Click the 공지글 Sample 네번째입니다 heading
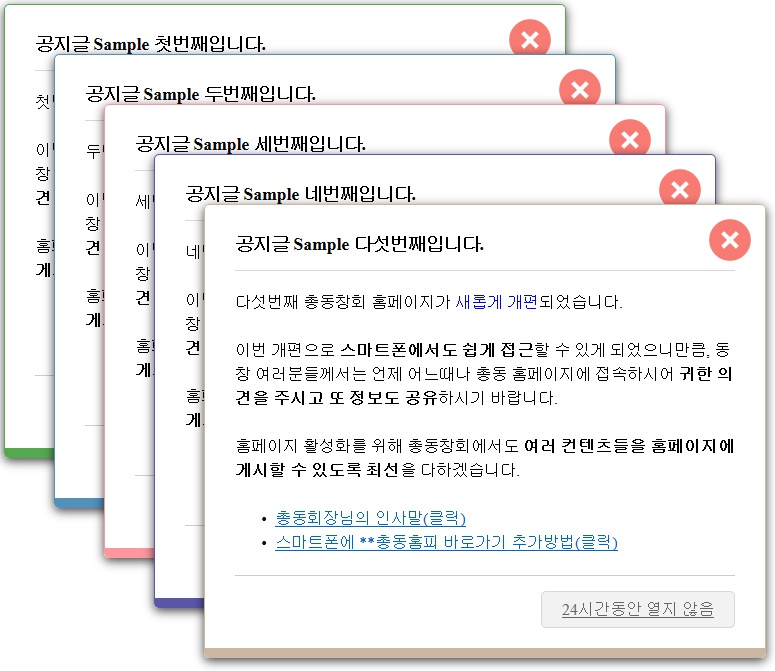Viewport: 775px width, 671px height. point(300,194)
